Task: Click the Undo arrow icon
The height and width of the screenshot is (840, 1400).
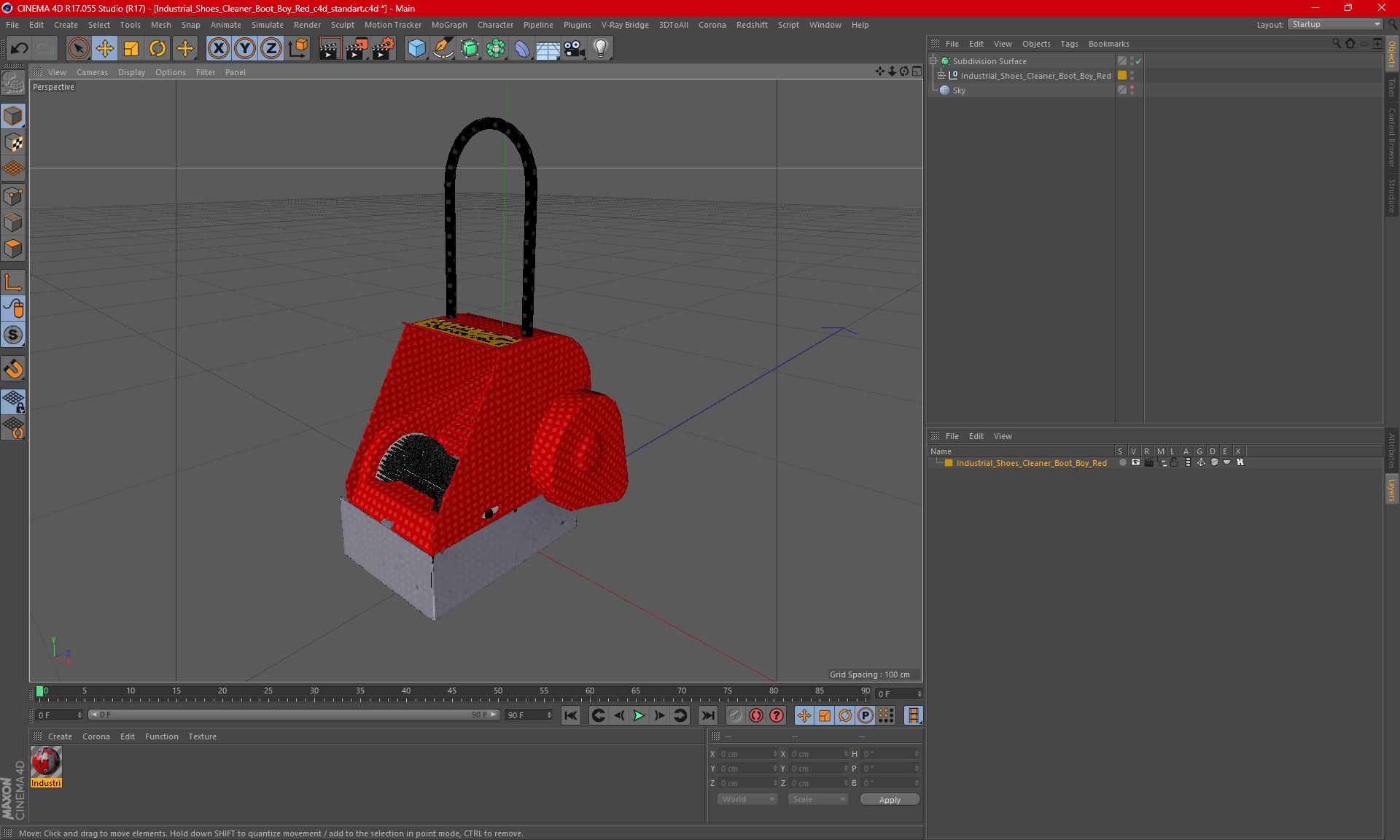Action: tap(20, 49)
